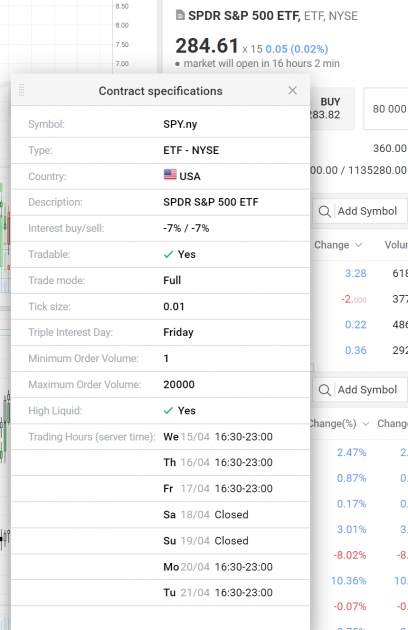
Task: Click the upper Add Symbol search field
Action: (x=361, y=211)
